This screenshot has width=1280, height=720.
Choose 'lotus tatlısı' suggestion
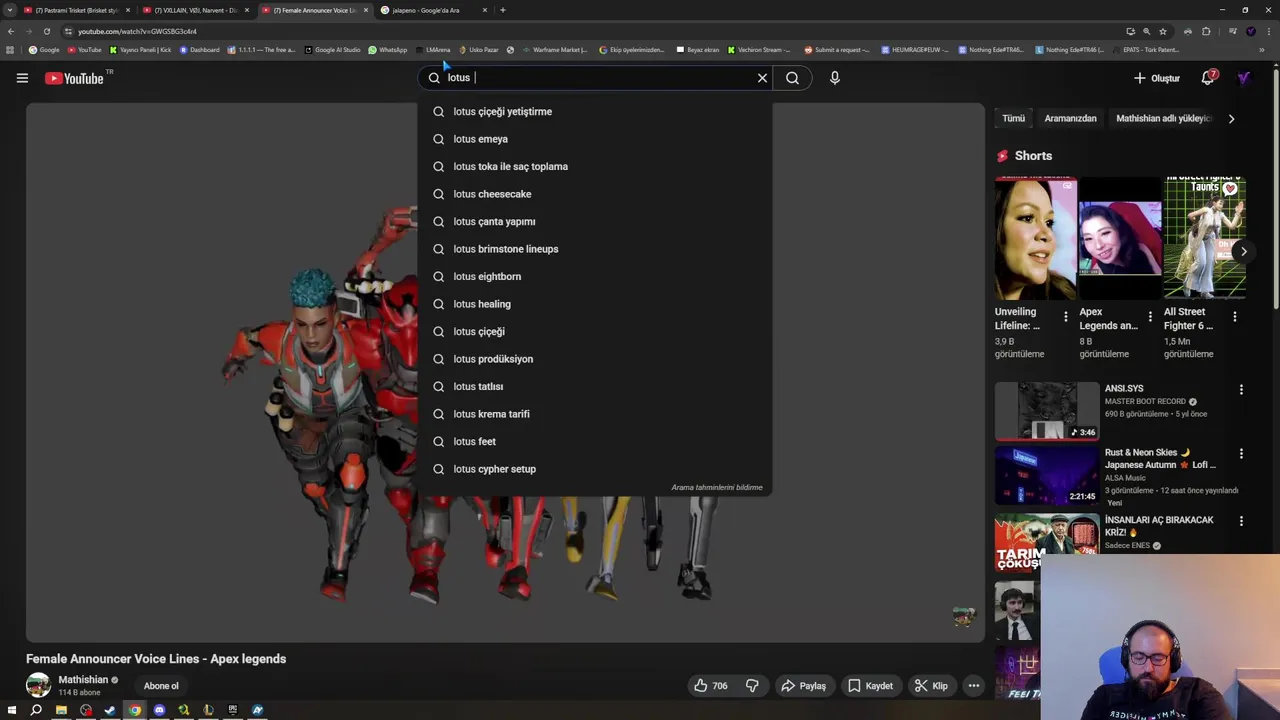point(595,387)
